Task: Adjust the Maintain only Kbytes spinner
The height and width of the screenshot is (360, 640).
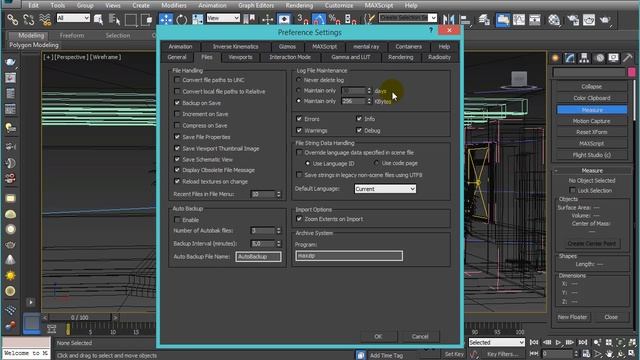Action: (x=369, y=101)
